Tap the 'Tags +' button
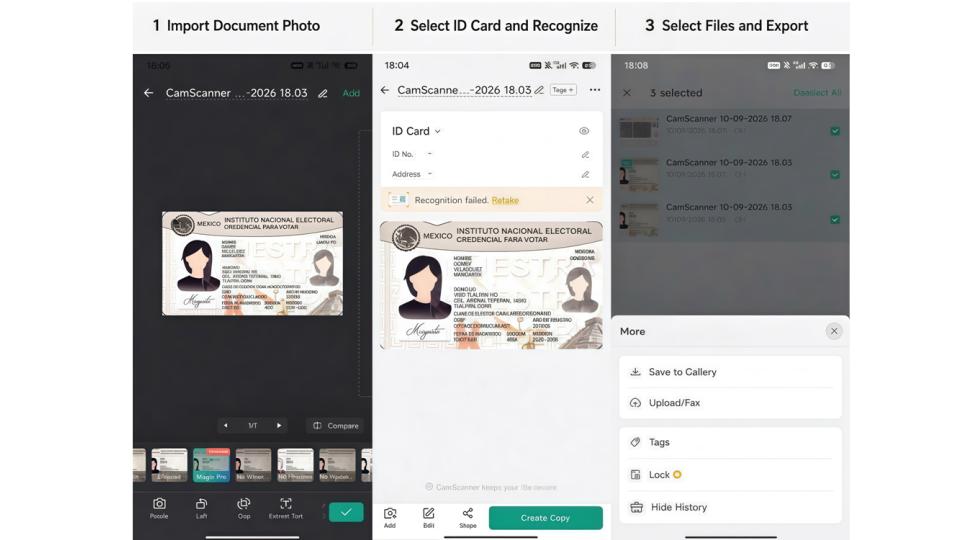Image resolution: width=960 pixels, height=540 pixels. pos(563,90)
